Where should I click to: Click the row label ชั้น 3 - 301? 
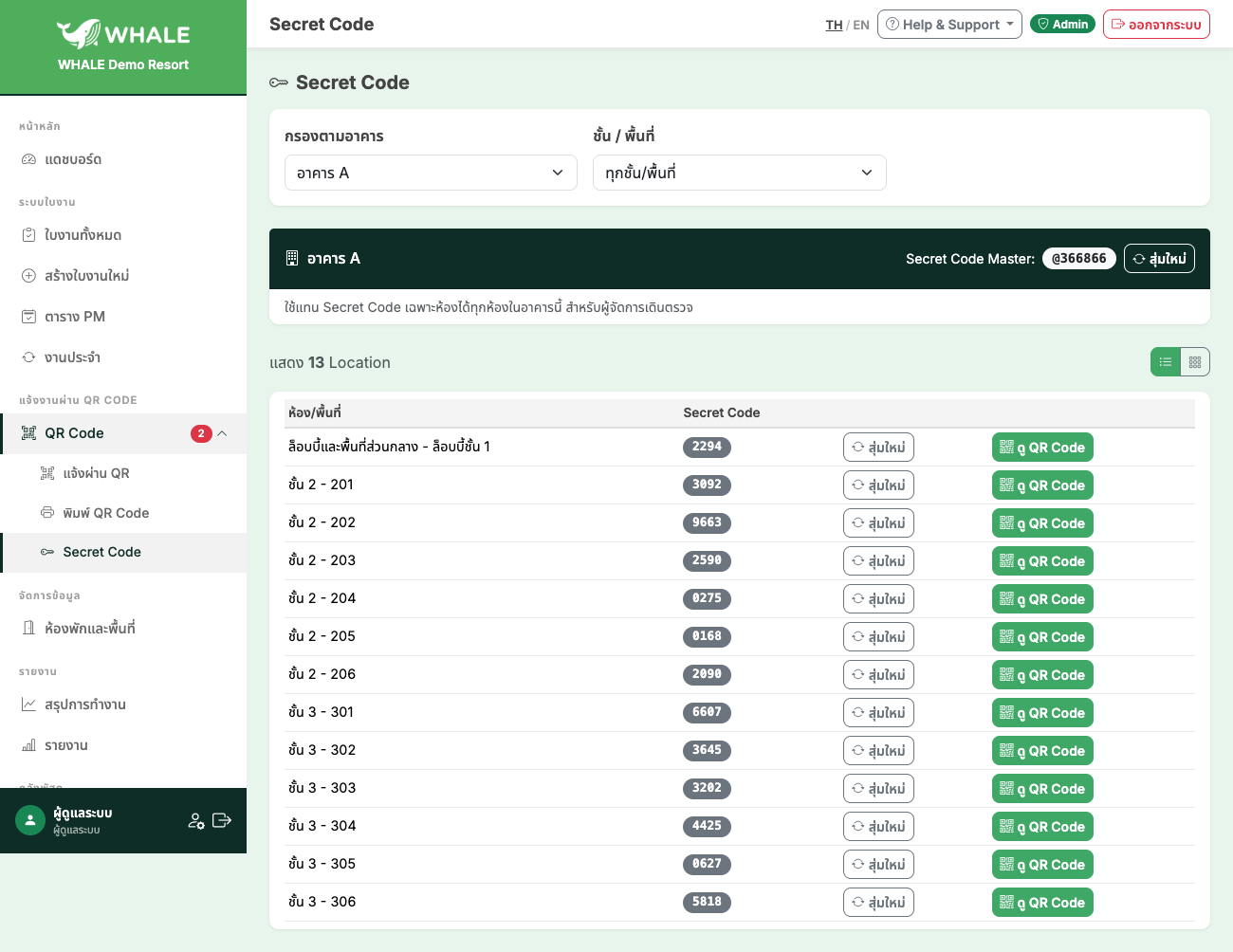321,712
